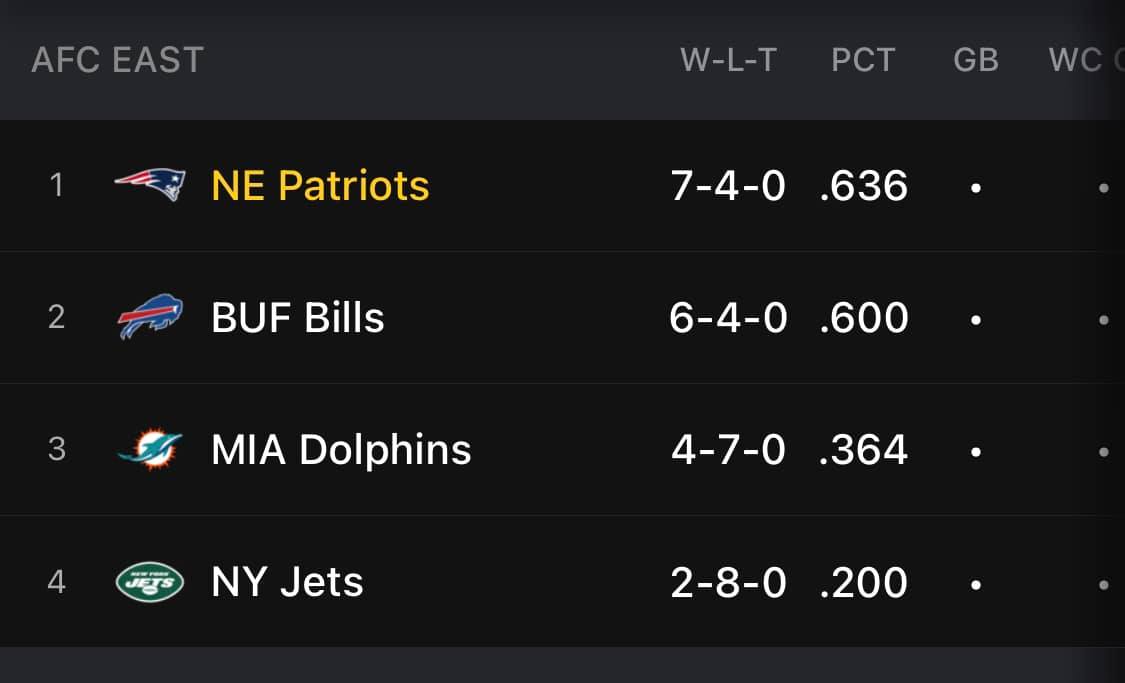Click the New York Jets logo

pos(150,582)
